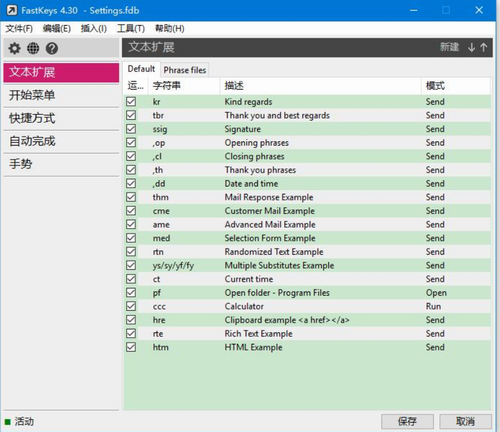The image size is (500, 432).
Task: Move entry up with up arrow
Action: point(483,47)
